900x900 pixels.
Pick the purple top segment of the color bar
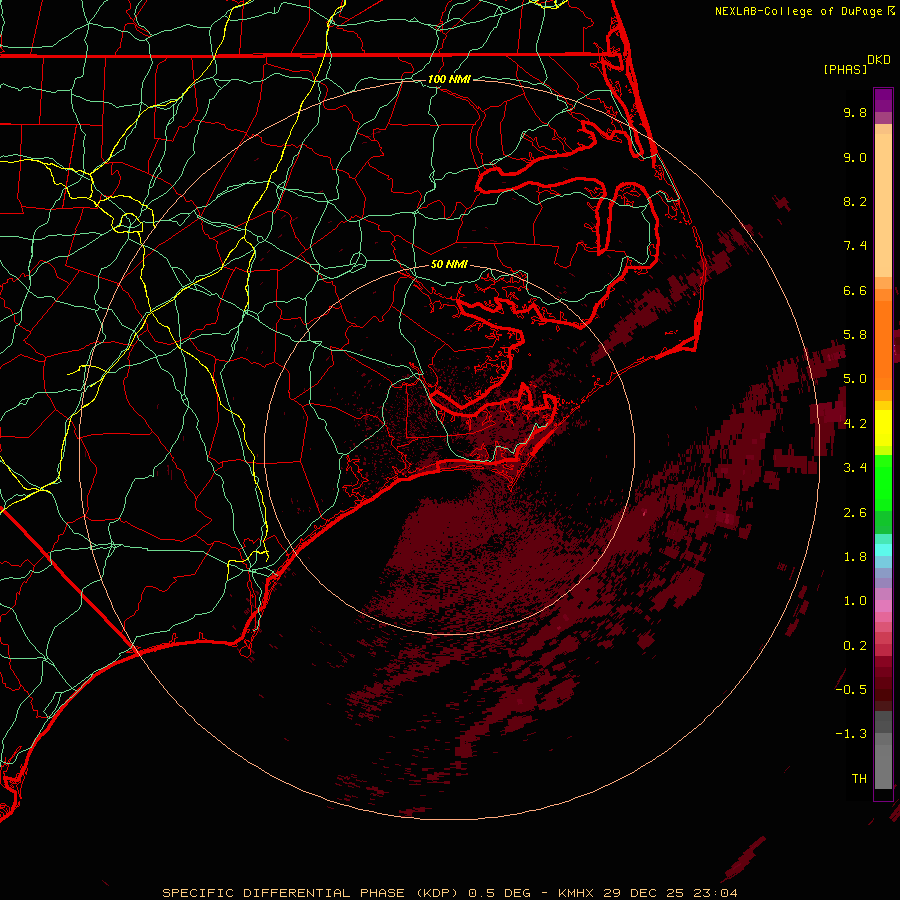[883, 100]
